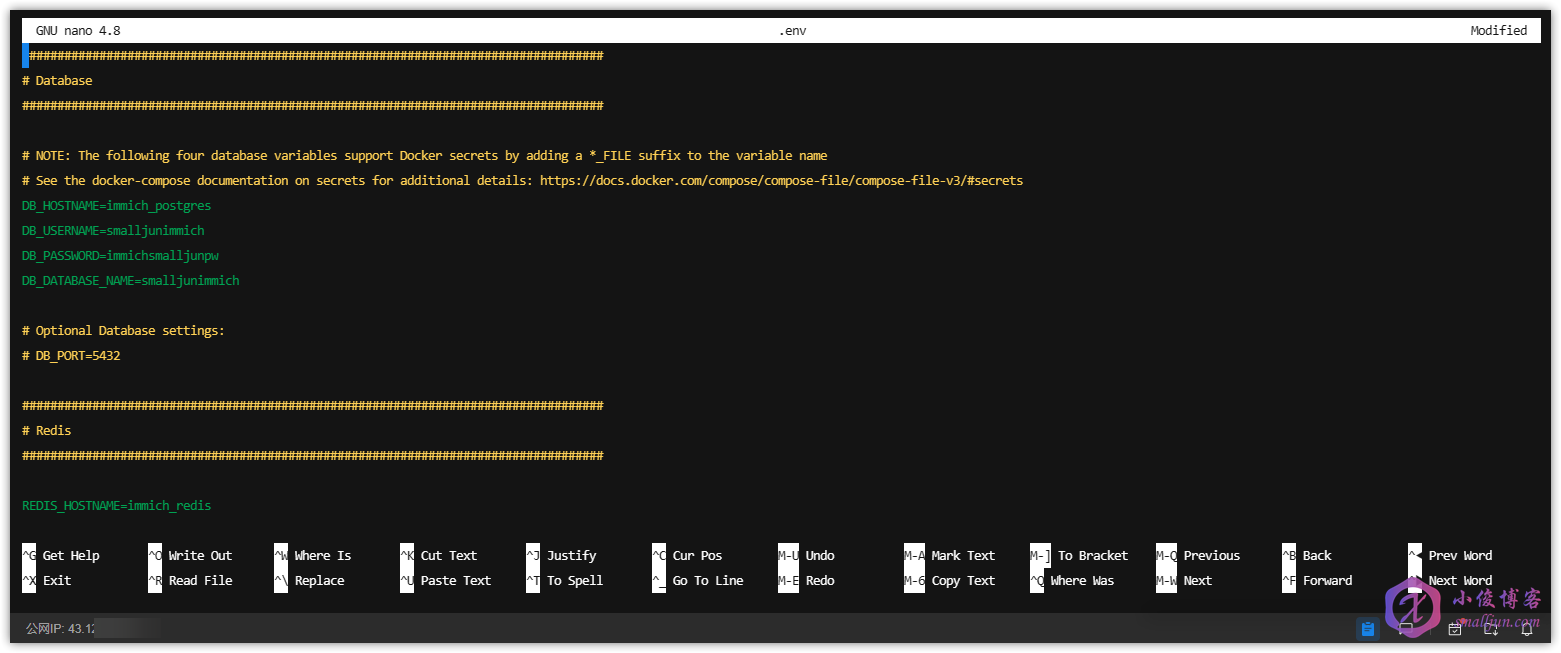This screenshot has width=1561, height=653.
Task: Place cursor on the DB_USERNAME=smalljunimmich line
Action: tap(113, 231)
